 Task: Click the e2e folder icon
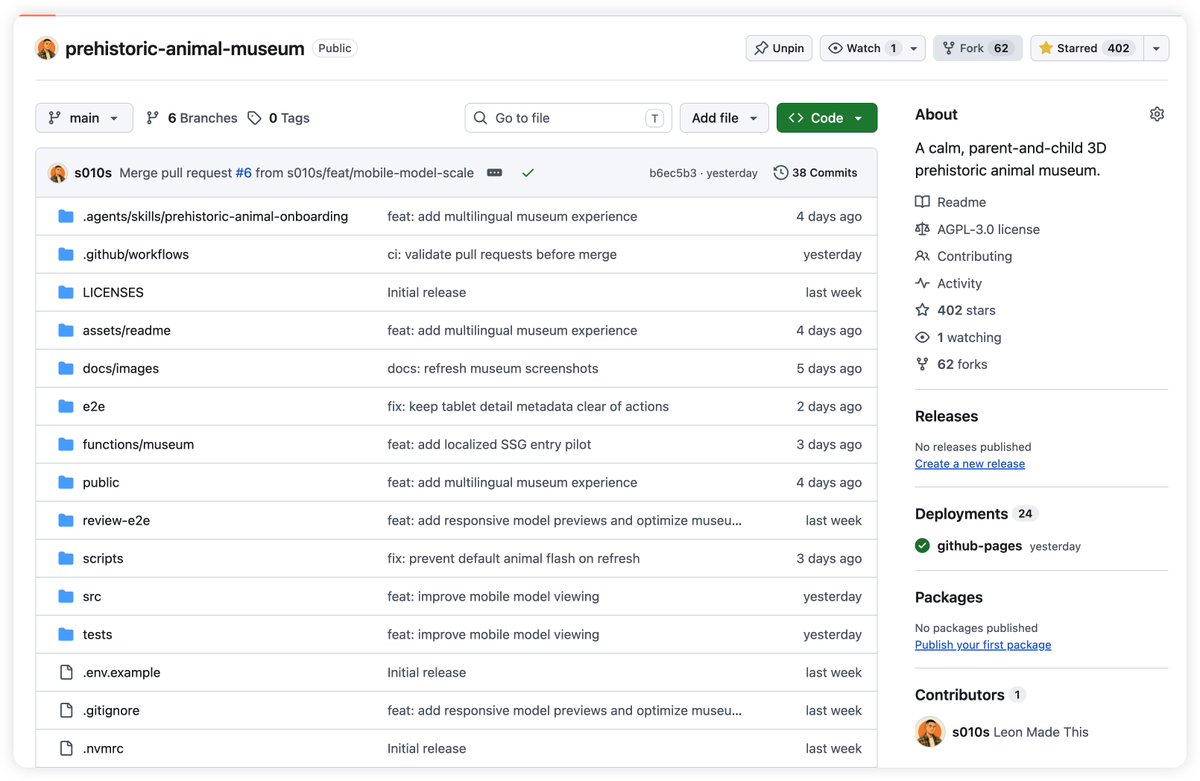(66, 406)
